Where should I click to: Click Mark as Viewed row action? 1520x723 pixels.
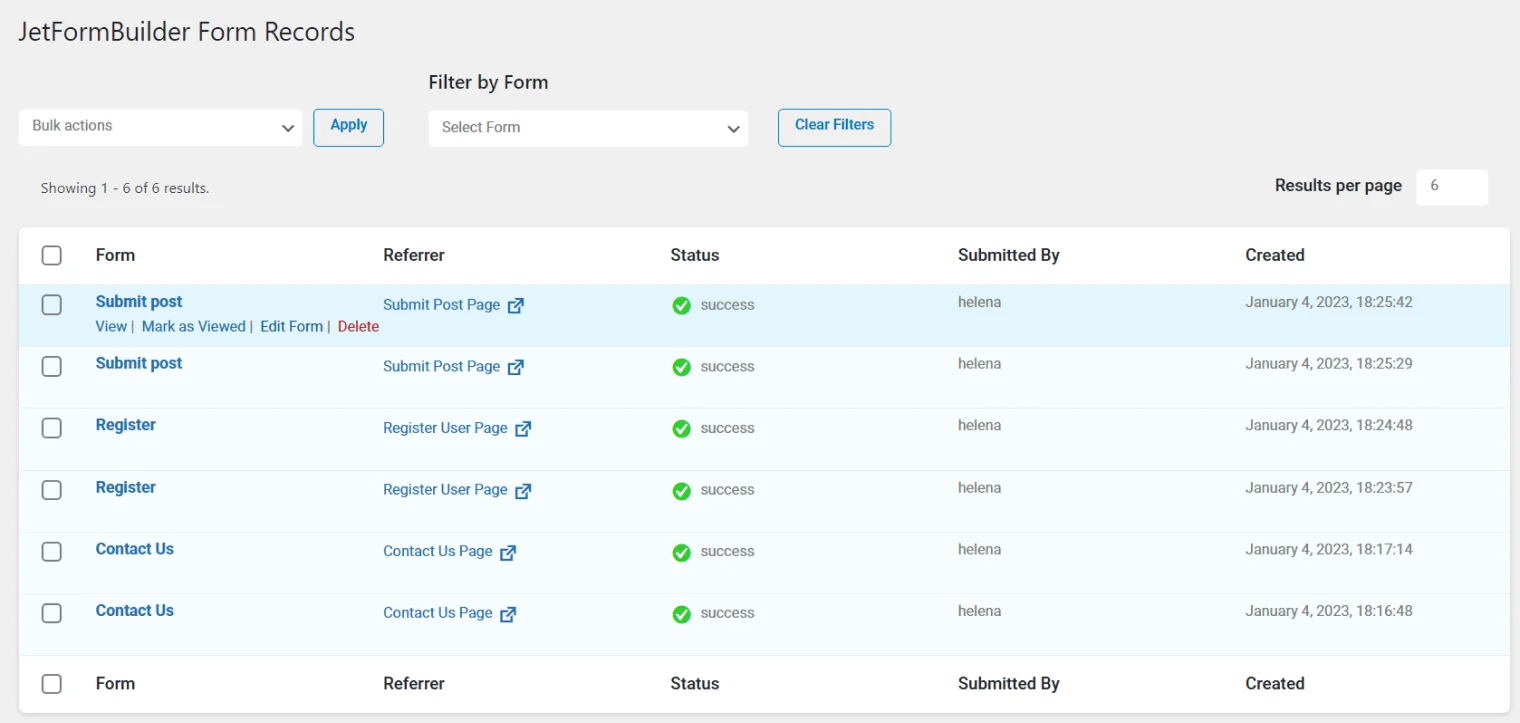pyautogui.click(x=193, y=327)
